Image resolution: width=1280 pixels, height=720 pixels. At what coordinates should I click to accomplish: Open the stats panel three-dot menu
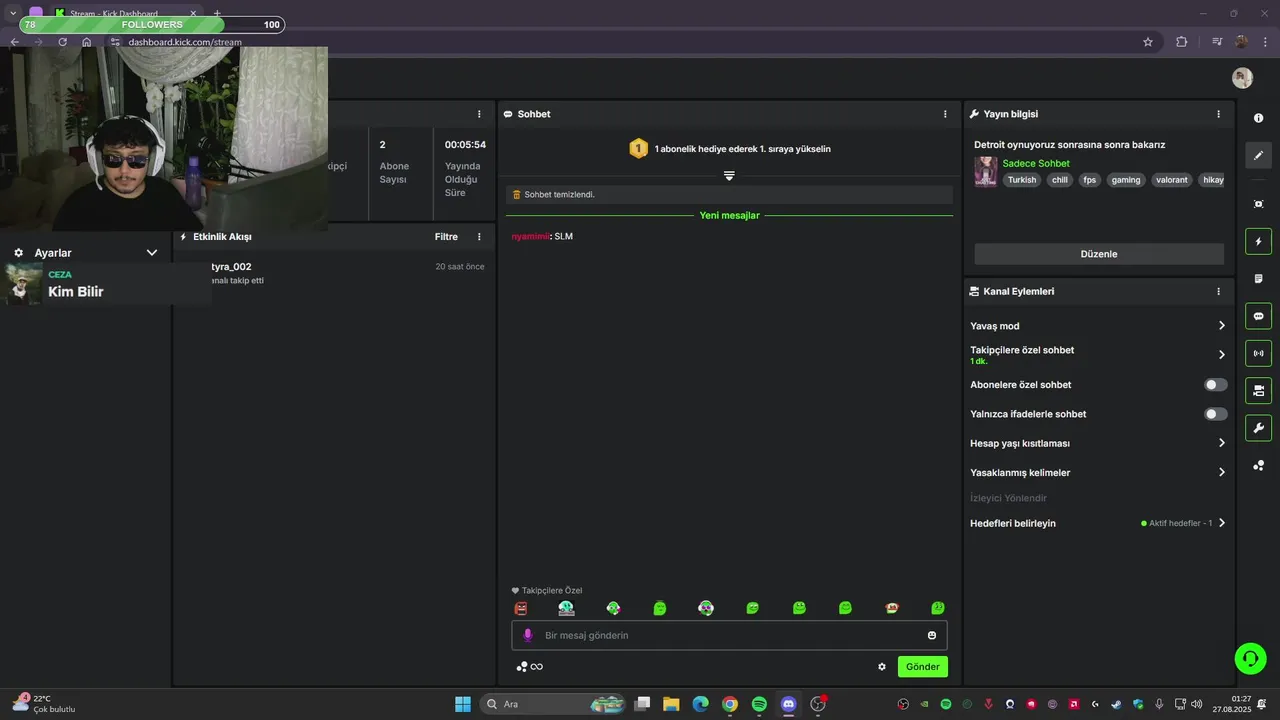pyautogui.click(x=479, y=114)
